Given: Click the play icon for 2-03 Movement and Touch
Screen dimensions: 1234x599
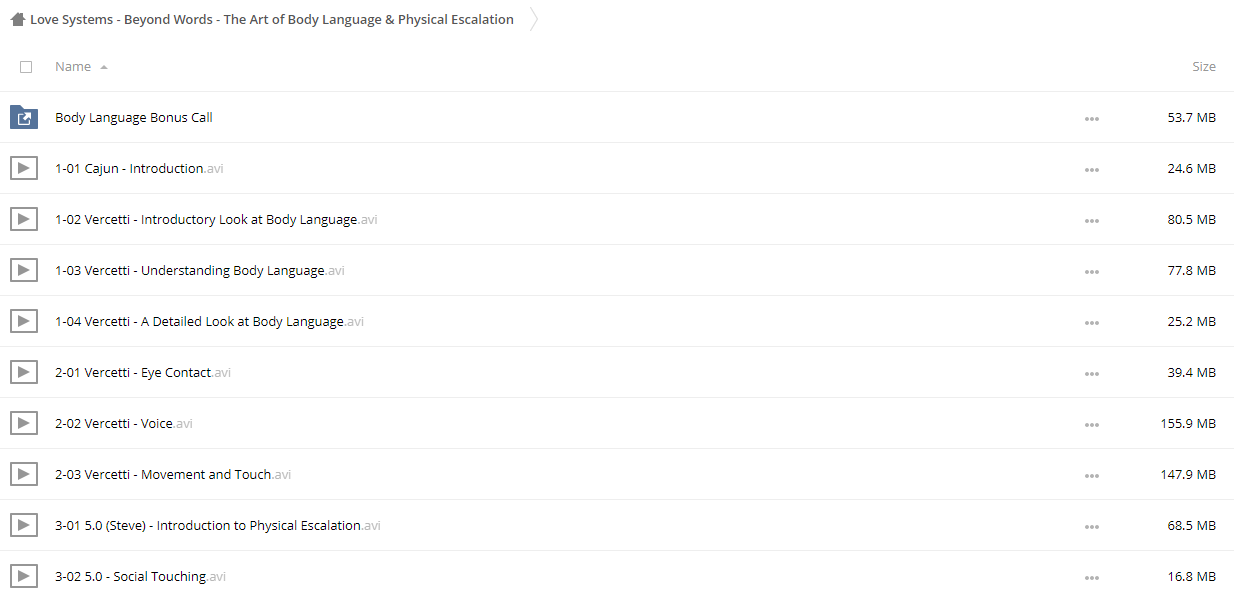Looking at the screenshot, I should tap(24, 474).
